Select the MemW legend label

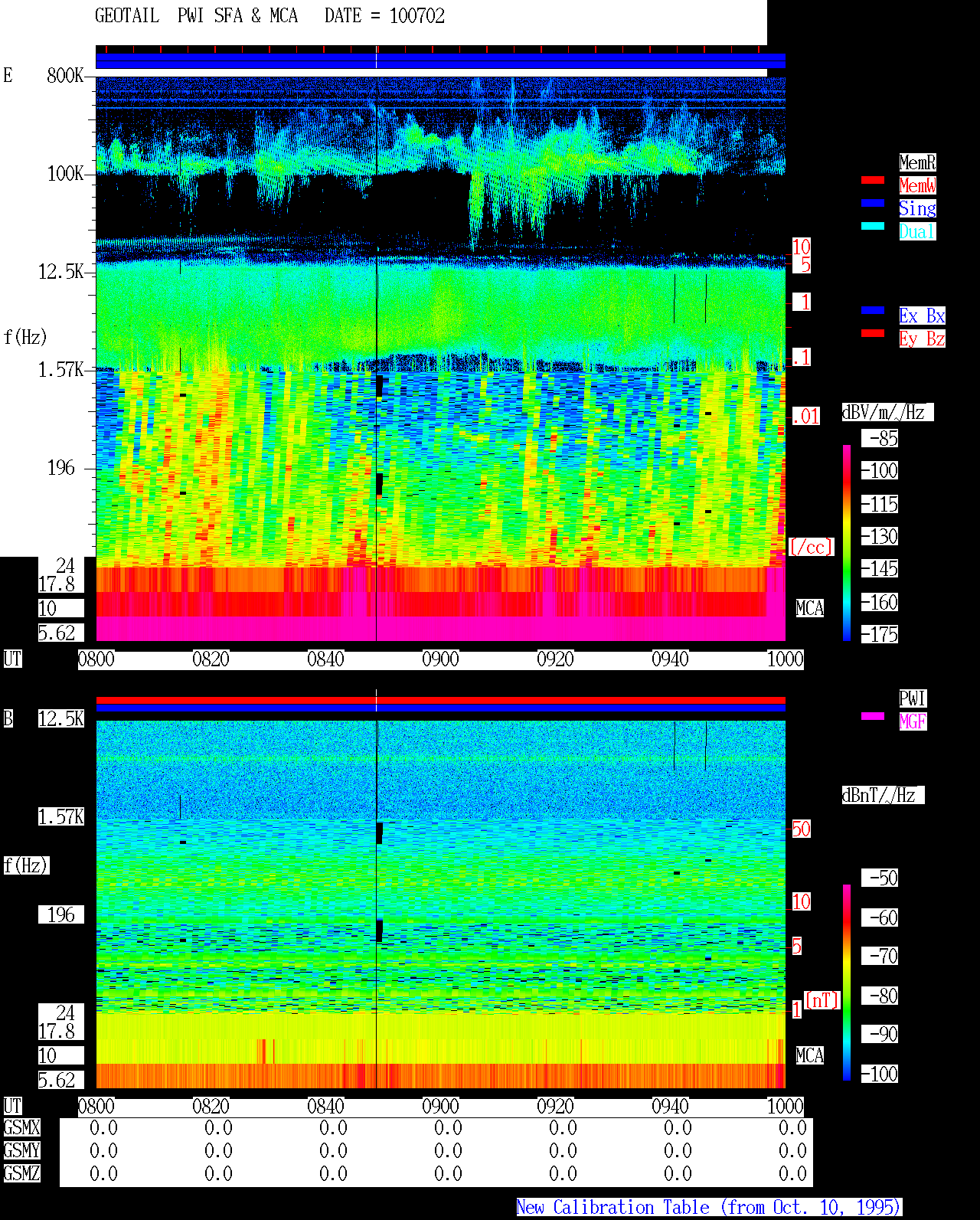[x=917, y=185]
